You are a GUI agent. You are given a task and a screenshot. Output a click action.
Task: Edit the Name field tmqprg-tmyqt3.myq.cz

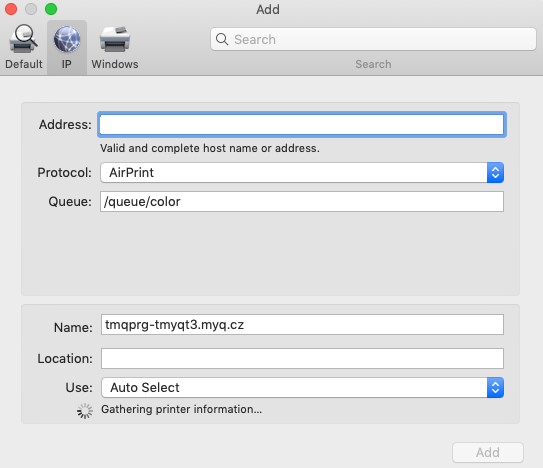click(302, 325)
